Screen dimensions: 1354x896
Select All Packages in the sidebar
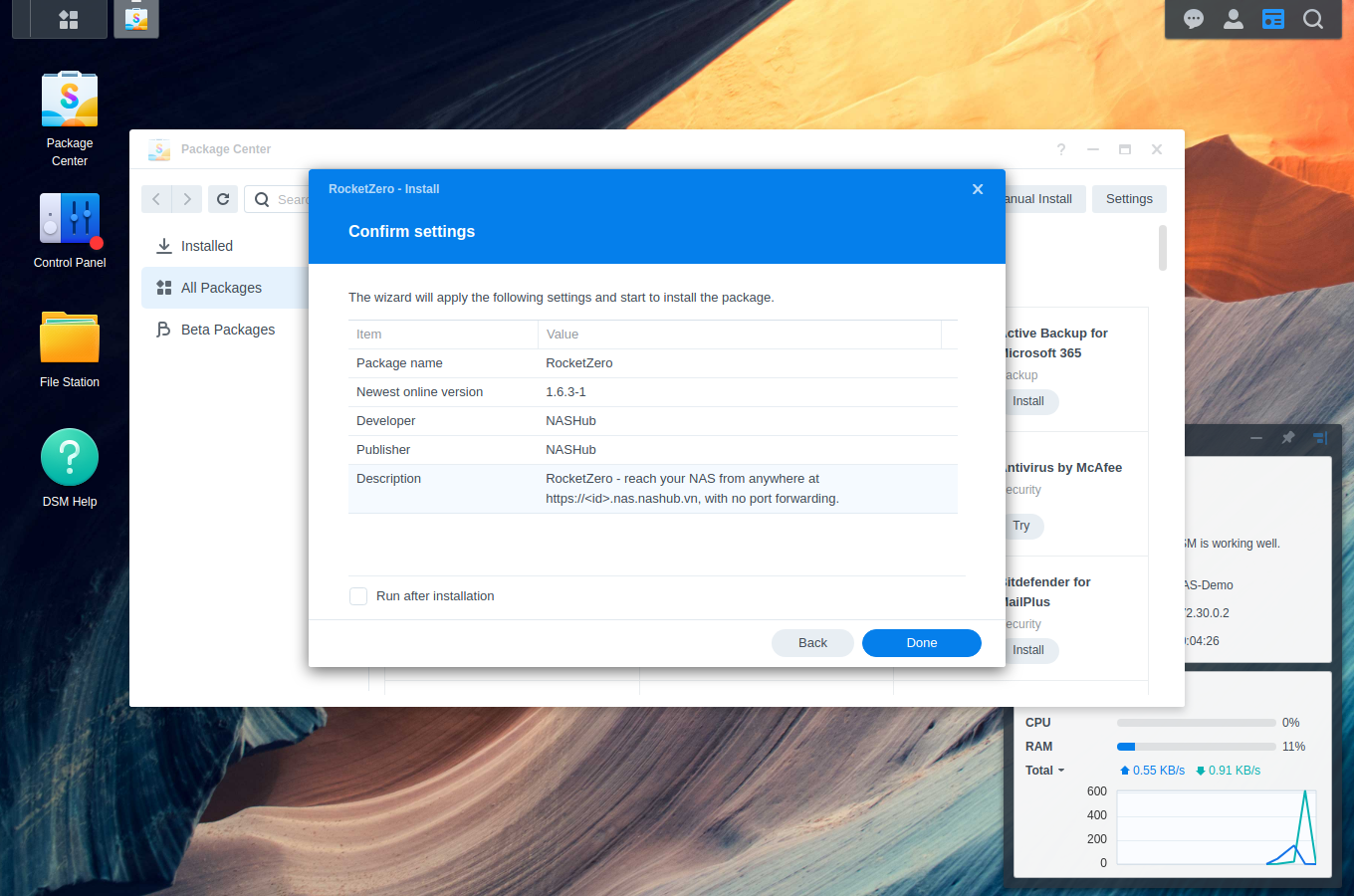225,288
